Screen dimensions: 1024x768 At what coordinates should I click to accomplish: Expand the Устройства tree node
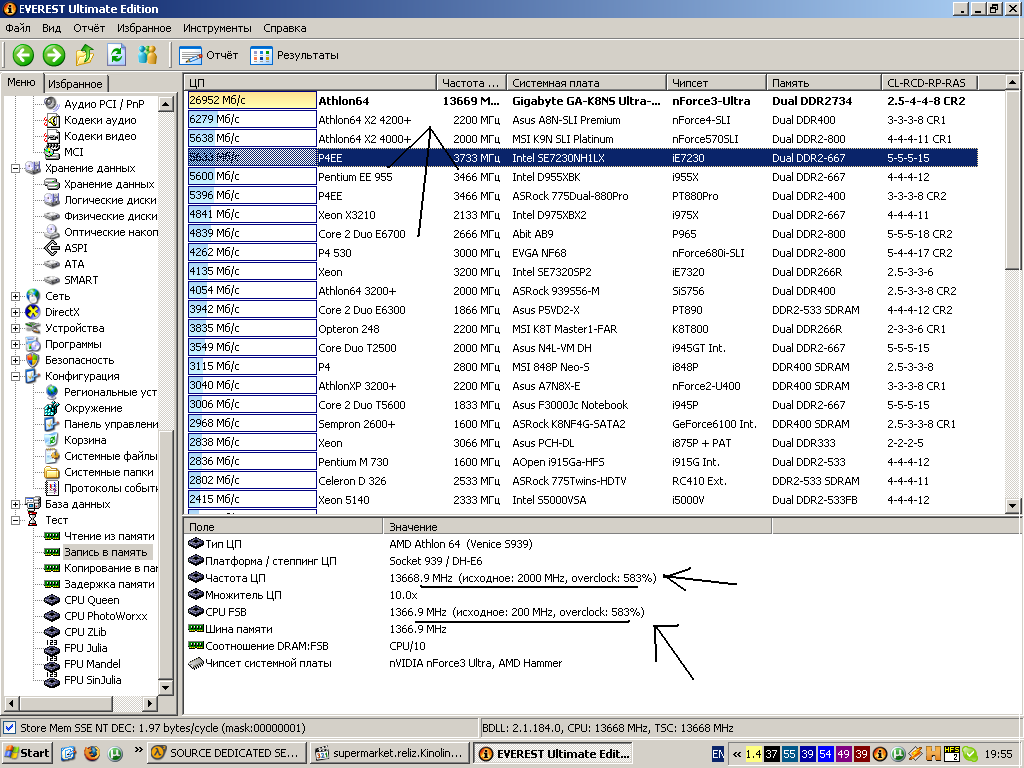tap(15, 328)
